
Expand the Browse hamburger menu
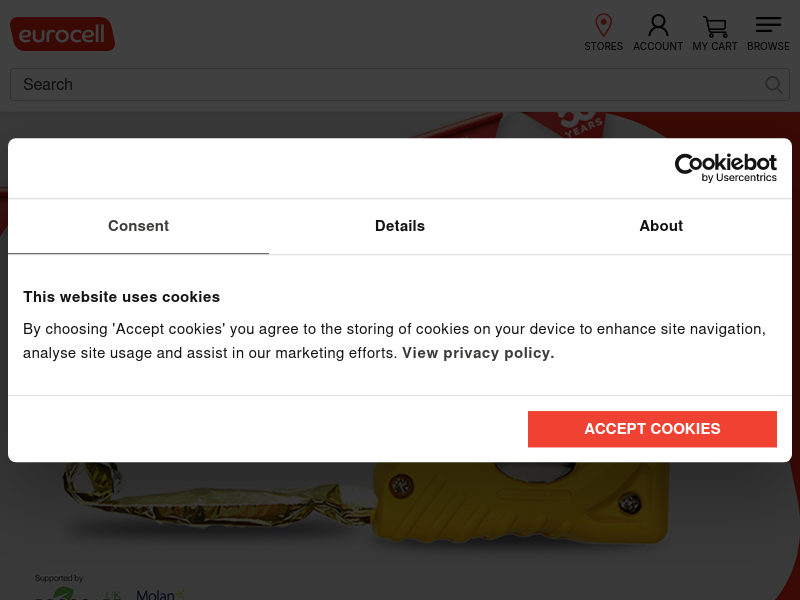click(x=768, y=25)
